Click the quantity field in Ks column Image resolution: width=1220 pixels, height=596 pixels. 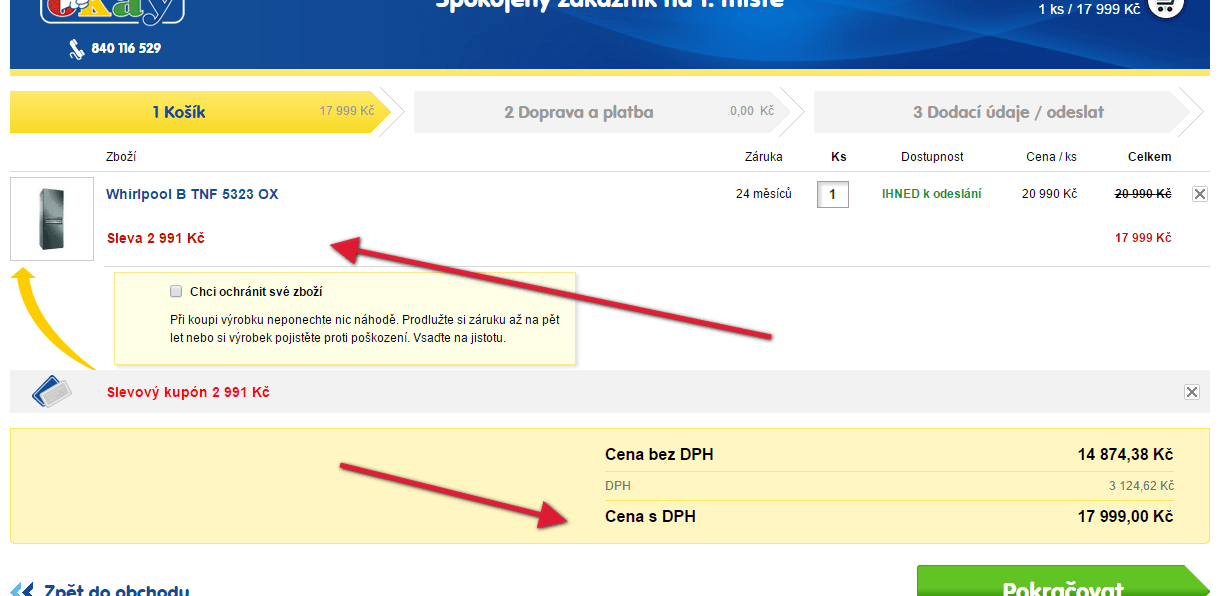click(x=833, y=194)
